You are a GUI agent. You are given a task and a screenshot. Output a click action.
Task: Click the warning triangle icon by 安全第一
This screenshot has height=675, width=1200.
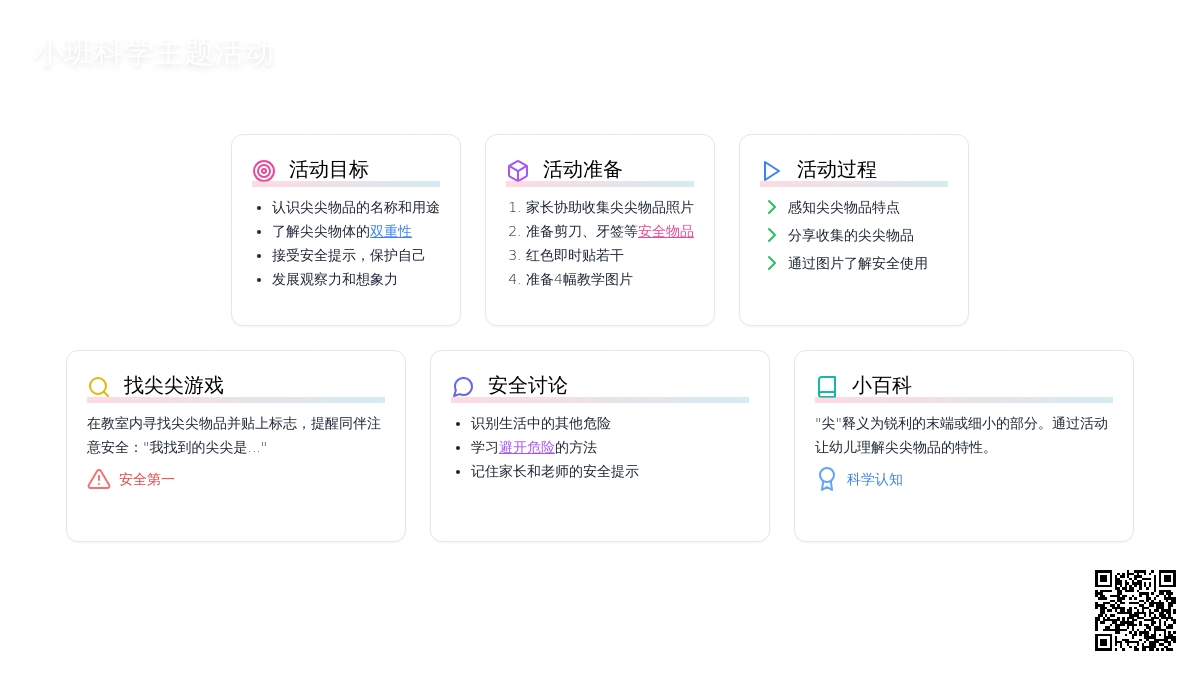point(99,479)
